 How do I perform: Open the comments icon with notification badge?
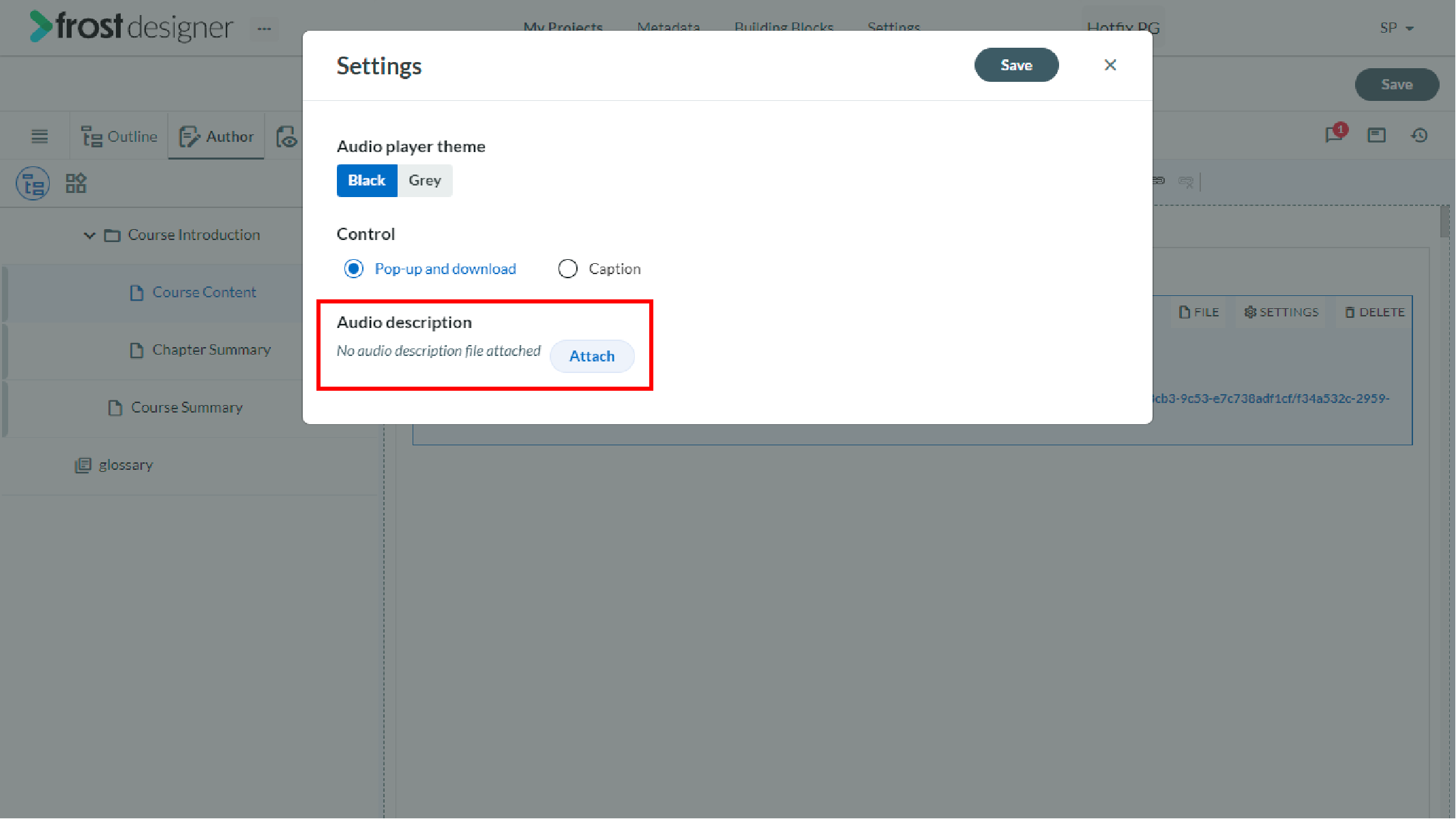[1335, 134]
